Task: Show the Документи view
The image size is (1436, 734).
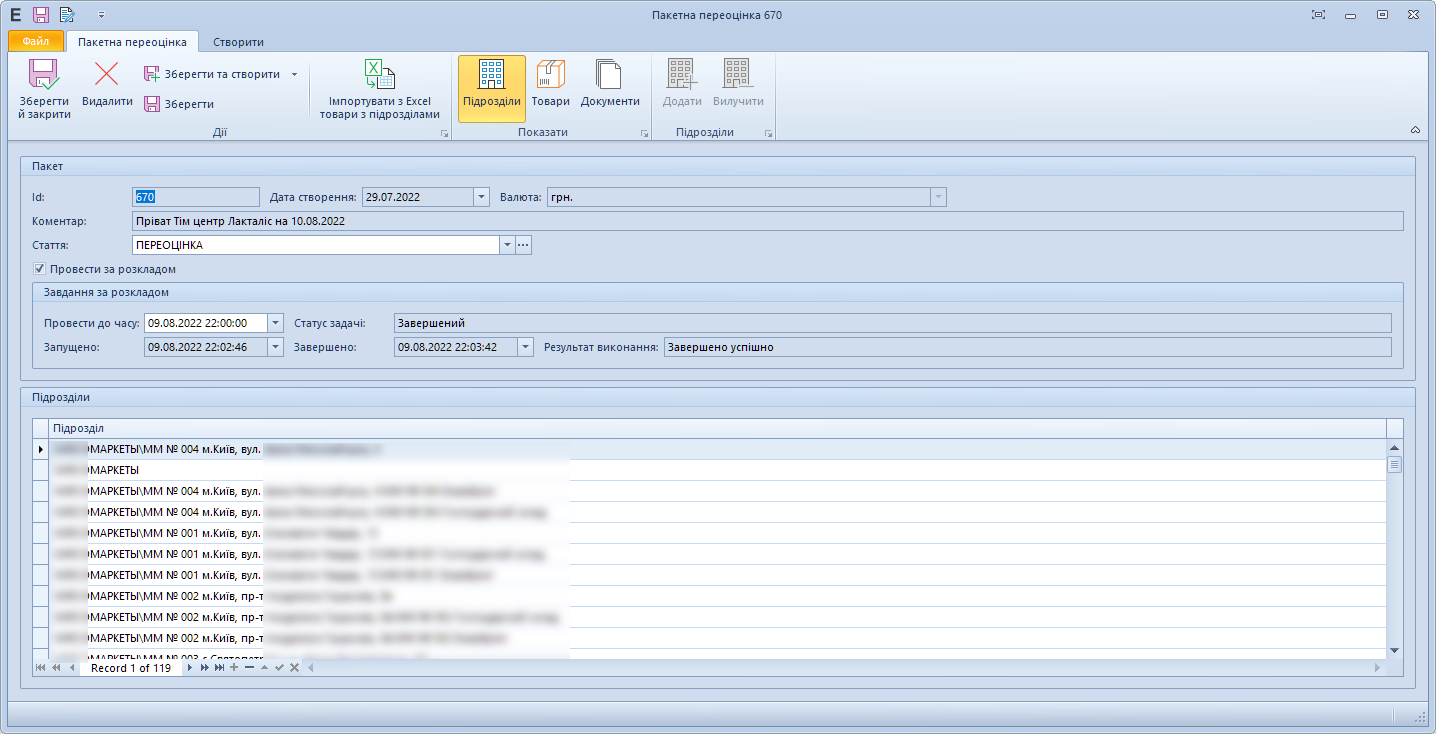Action: click(610, 84)
